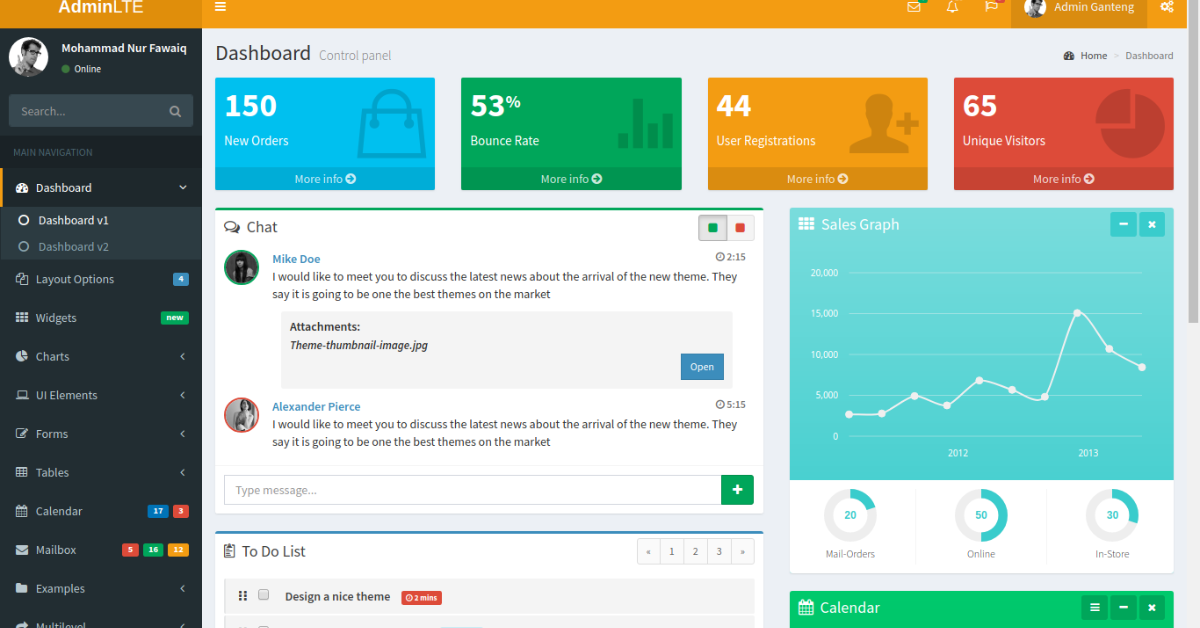Click the search magnifier icon in sidebar
Screen dimensions: 1200x628
[175, 112]
